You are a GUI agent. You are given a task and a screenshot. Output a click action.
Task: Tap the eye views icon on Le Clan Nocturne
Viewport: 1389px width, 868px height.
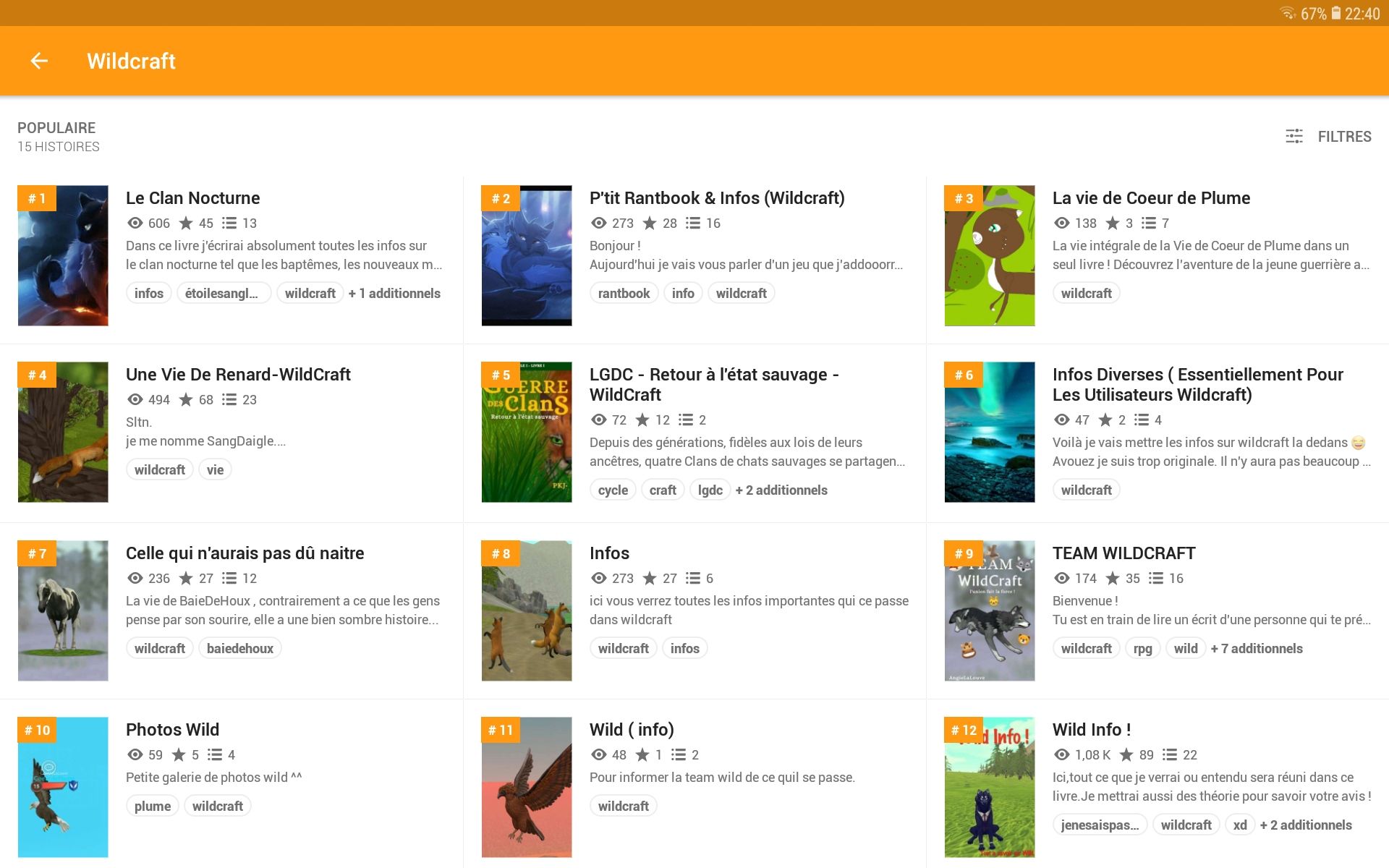pyautogui.click(x=135, y=223)
